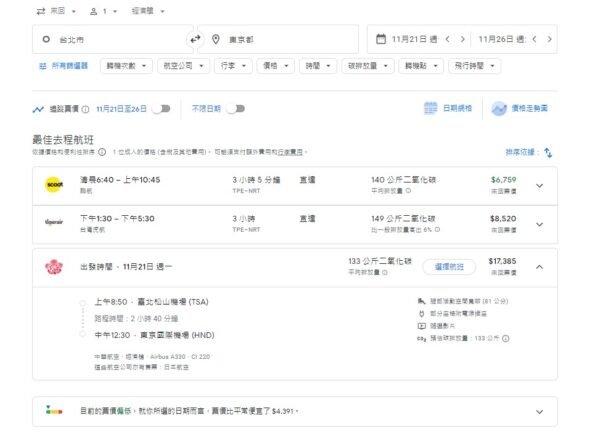Click emissions info icon for 140 公斤 flight
This screenshot has width=600, height=439.
pos(408,191)
